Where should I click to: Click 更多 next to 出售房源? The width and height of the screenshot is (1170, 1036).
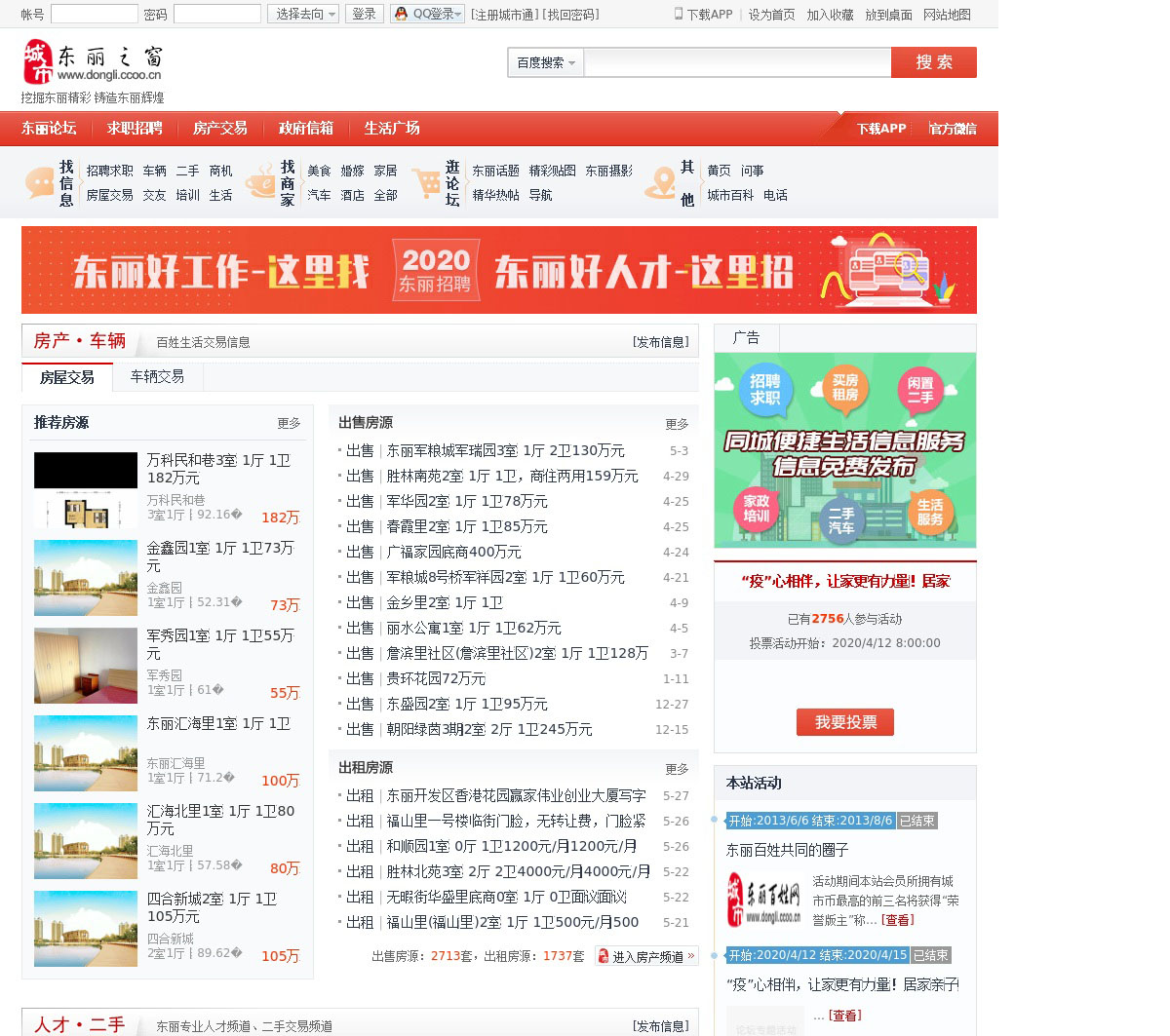pyautogui.click(x=677, y=424)
